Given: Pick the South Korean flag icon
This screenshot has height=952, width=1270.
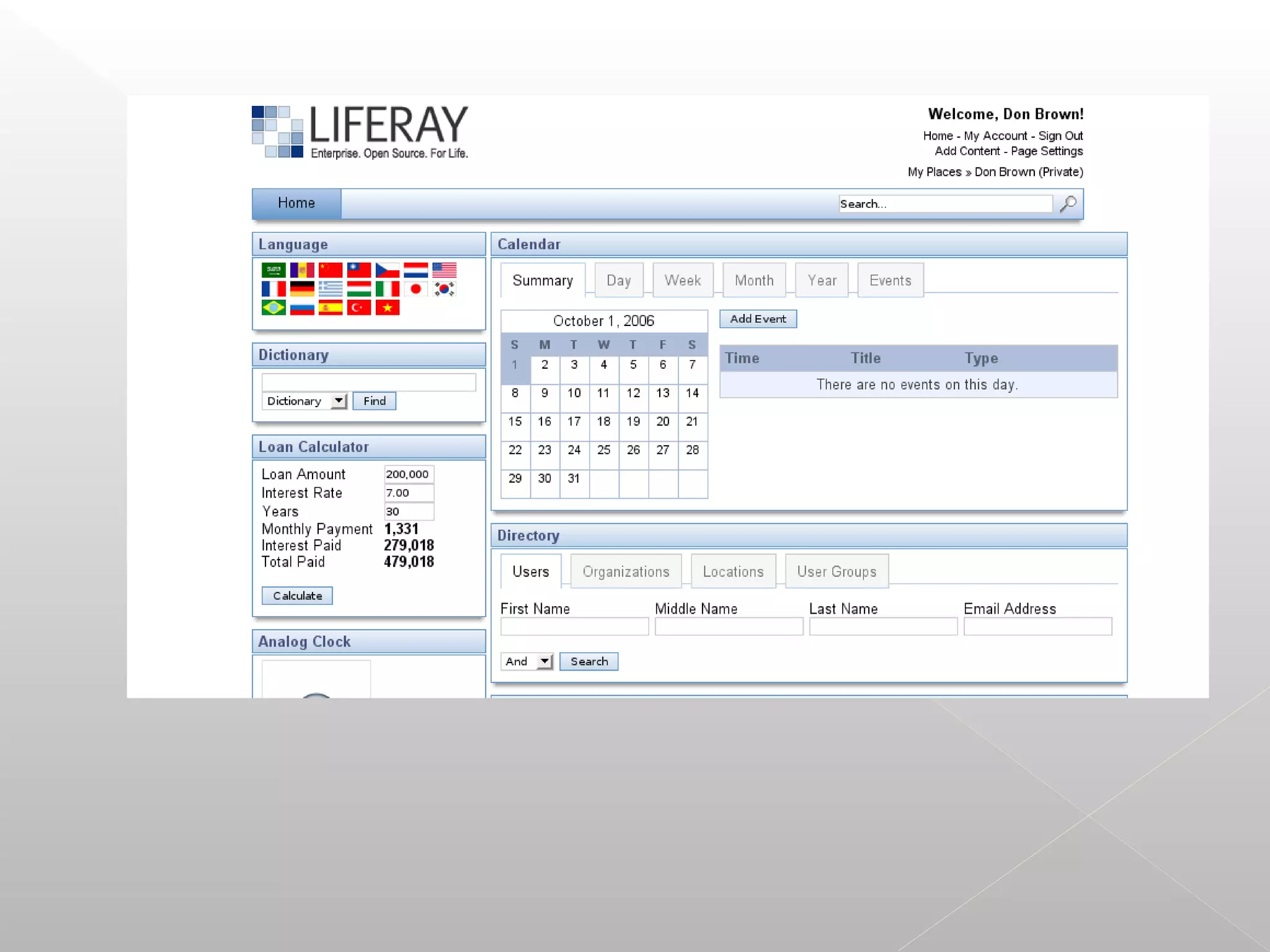Looking at the screenshot, I should pyautogui.click(x=444, y=289).
